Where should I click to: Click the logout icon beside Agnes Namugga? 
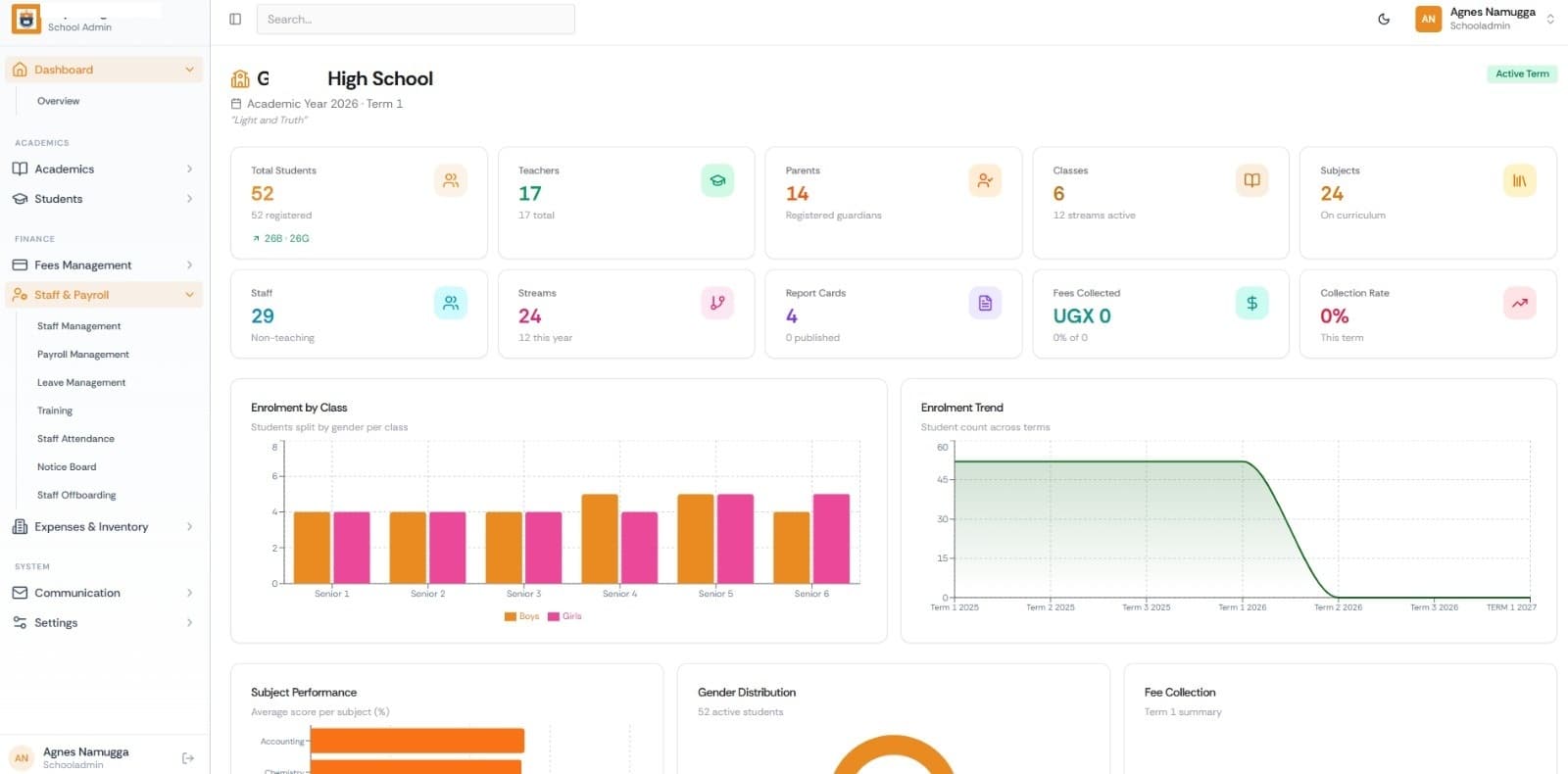(x=188, y=757)
